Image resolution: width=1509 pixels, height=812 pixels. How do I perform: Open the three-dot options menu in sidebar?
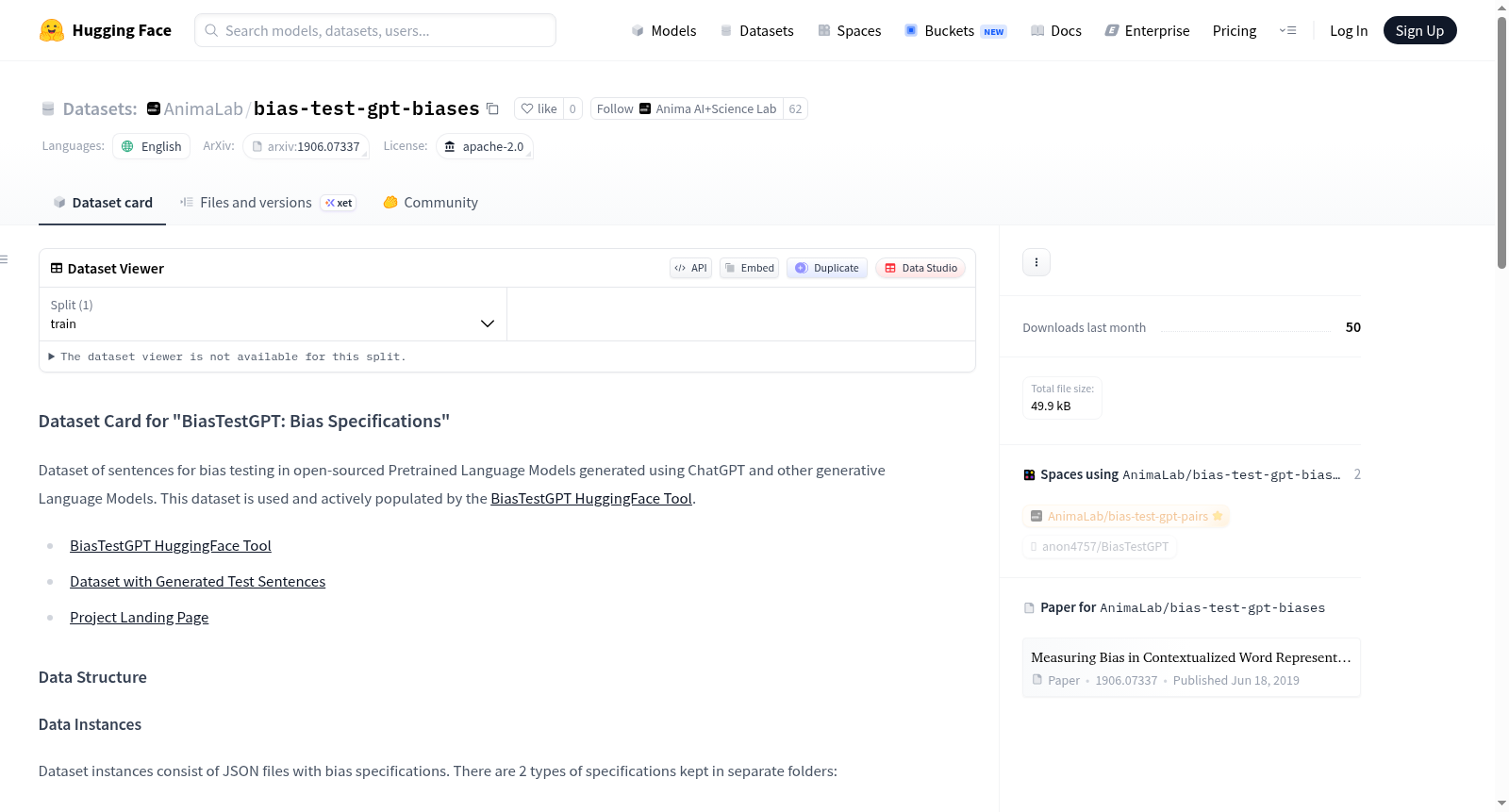click(1036, 262)
